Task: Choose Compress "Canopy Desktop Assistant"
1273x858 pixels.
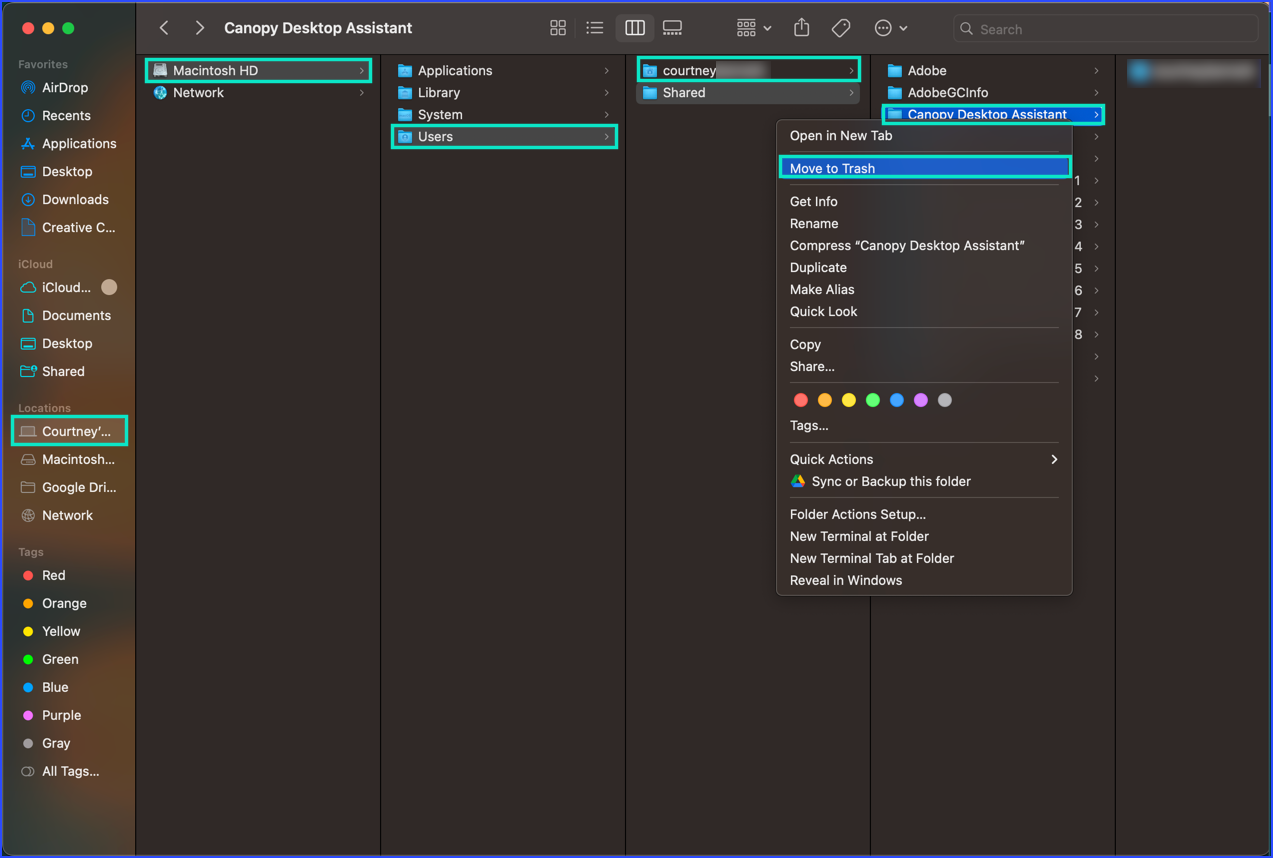Action: [x=924, y=246]
